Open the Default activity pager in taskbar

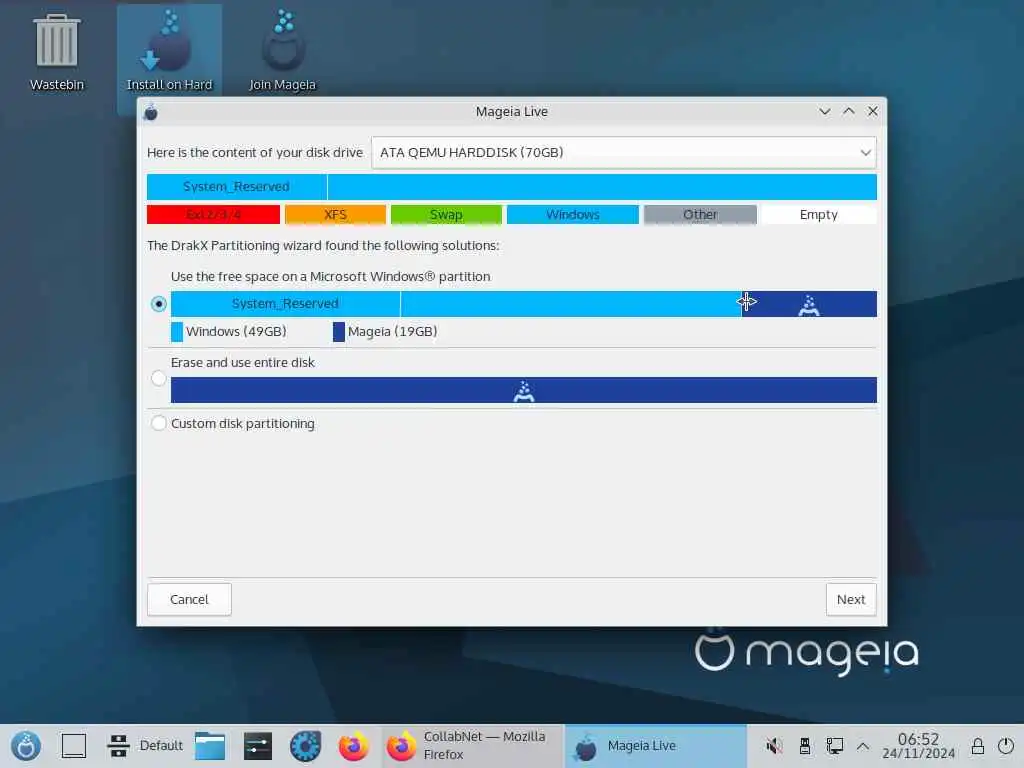point(145,746)
